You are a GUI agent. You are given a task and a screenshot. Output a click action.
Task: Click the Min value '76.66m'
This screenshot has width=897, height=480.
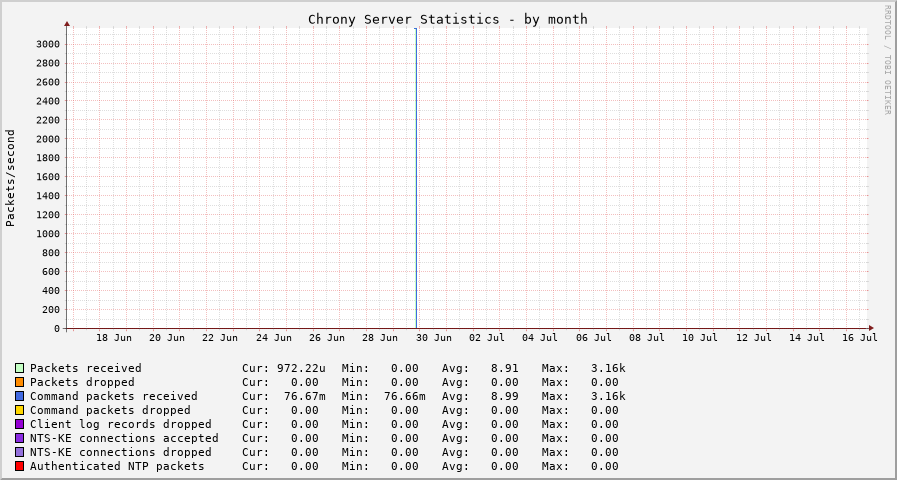tap(405, 396)
